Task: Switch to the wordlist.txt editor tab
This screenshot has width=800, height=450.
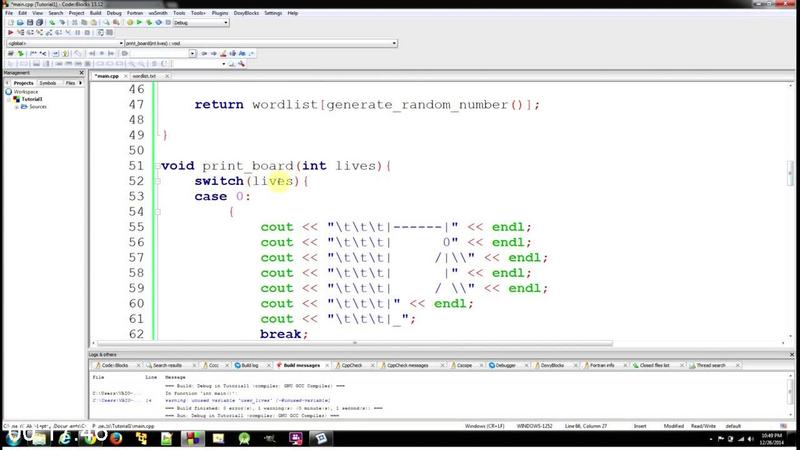Action: [144, 76]
